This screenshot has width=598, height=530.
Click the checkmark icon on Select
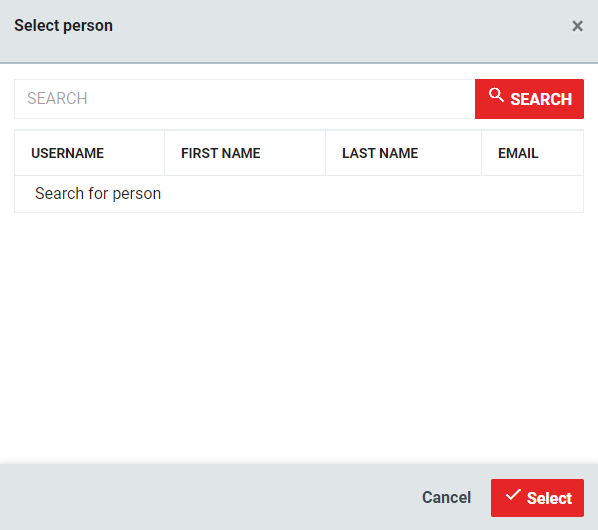pyautogui.click(x=513, y=495)
